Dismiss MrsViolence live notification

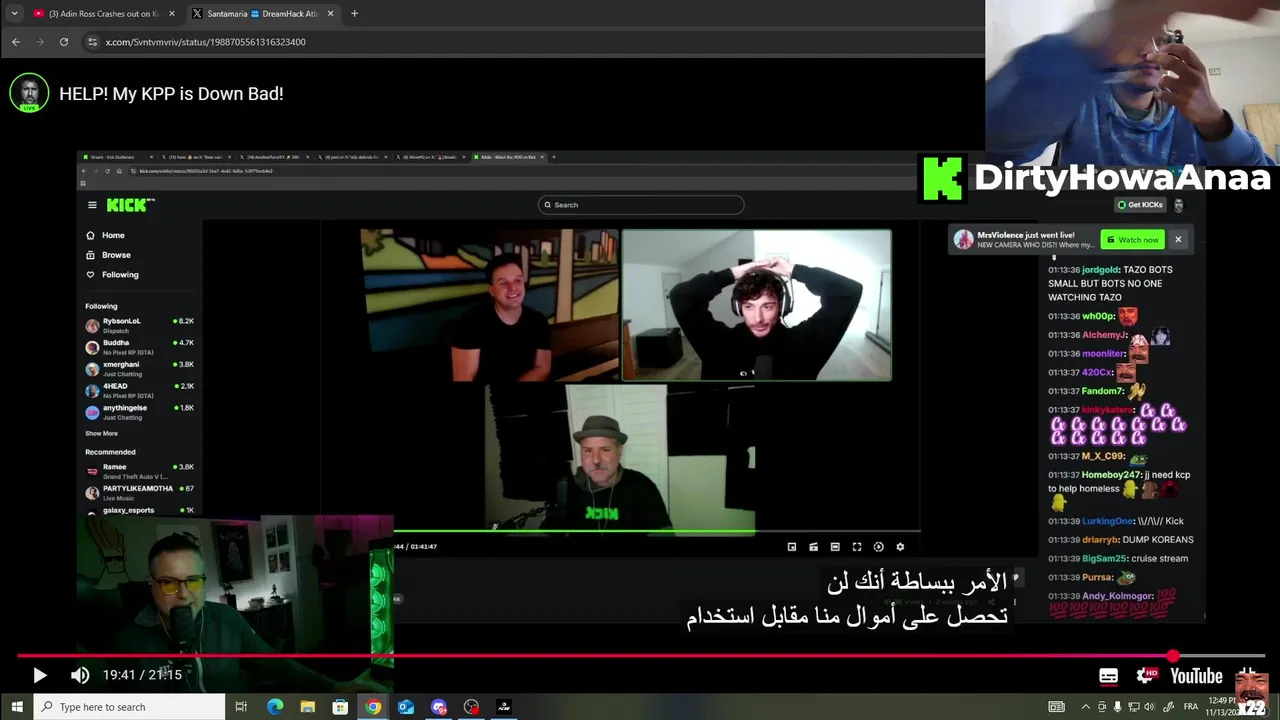1178,240
